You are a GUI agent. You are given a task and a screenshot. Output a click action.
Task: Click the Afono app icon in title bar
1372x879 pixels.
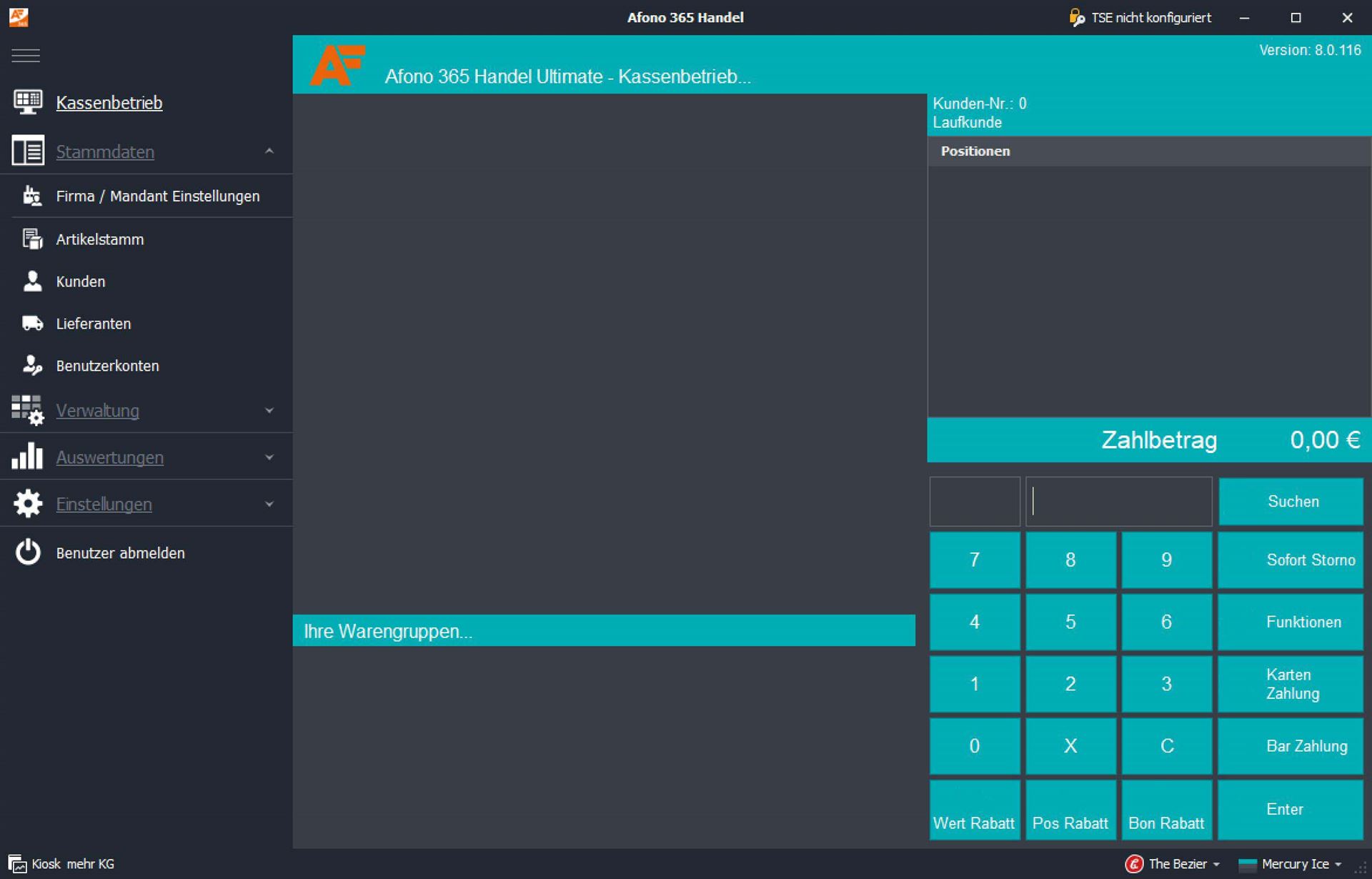point(19,17)
